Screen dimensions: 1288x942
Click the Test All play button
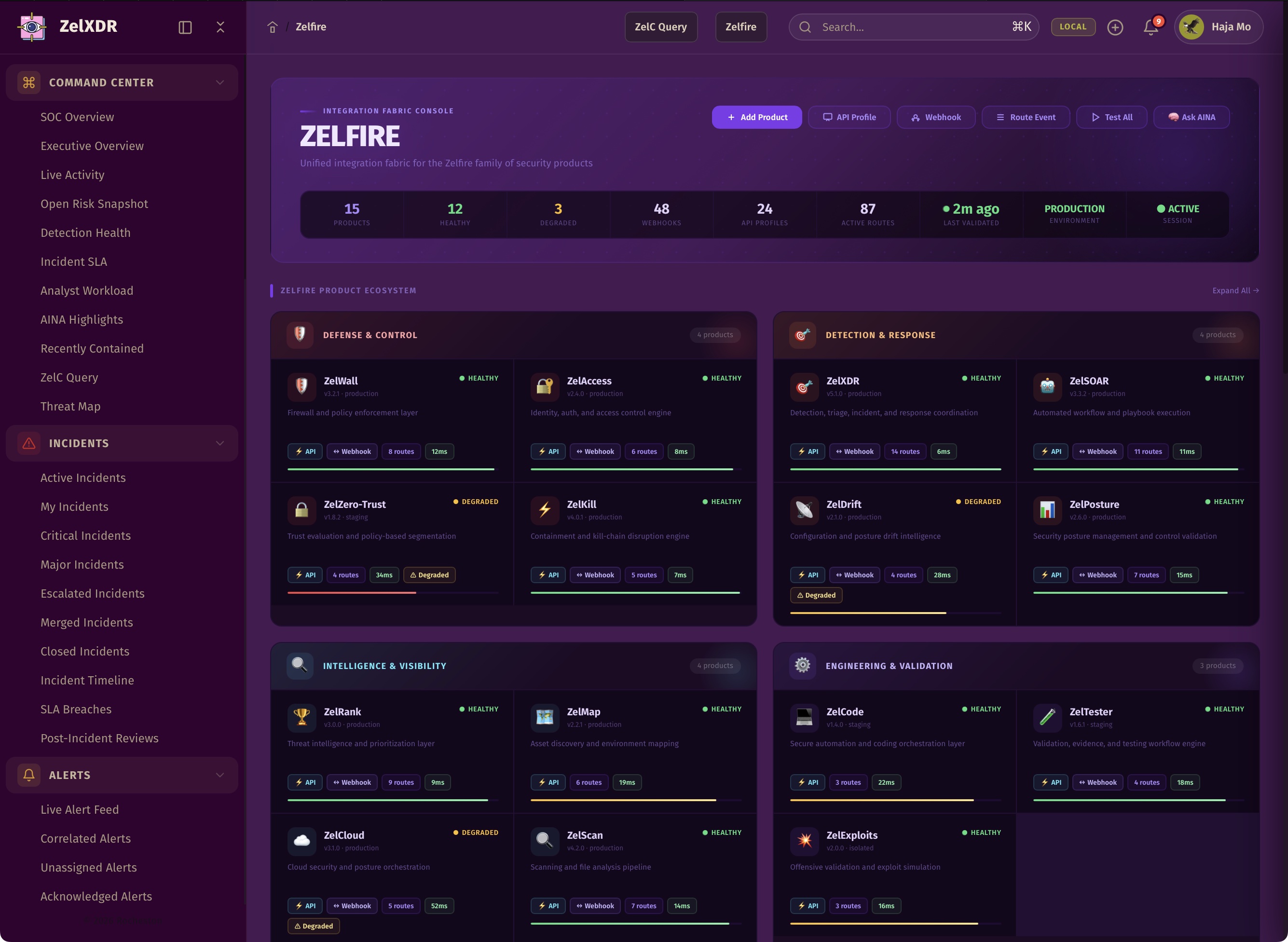click(1111, 117)
